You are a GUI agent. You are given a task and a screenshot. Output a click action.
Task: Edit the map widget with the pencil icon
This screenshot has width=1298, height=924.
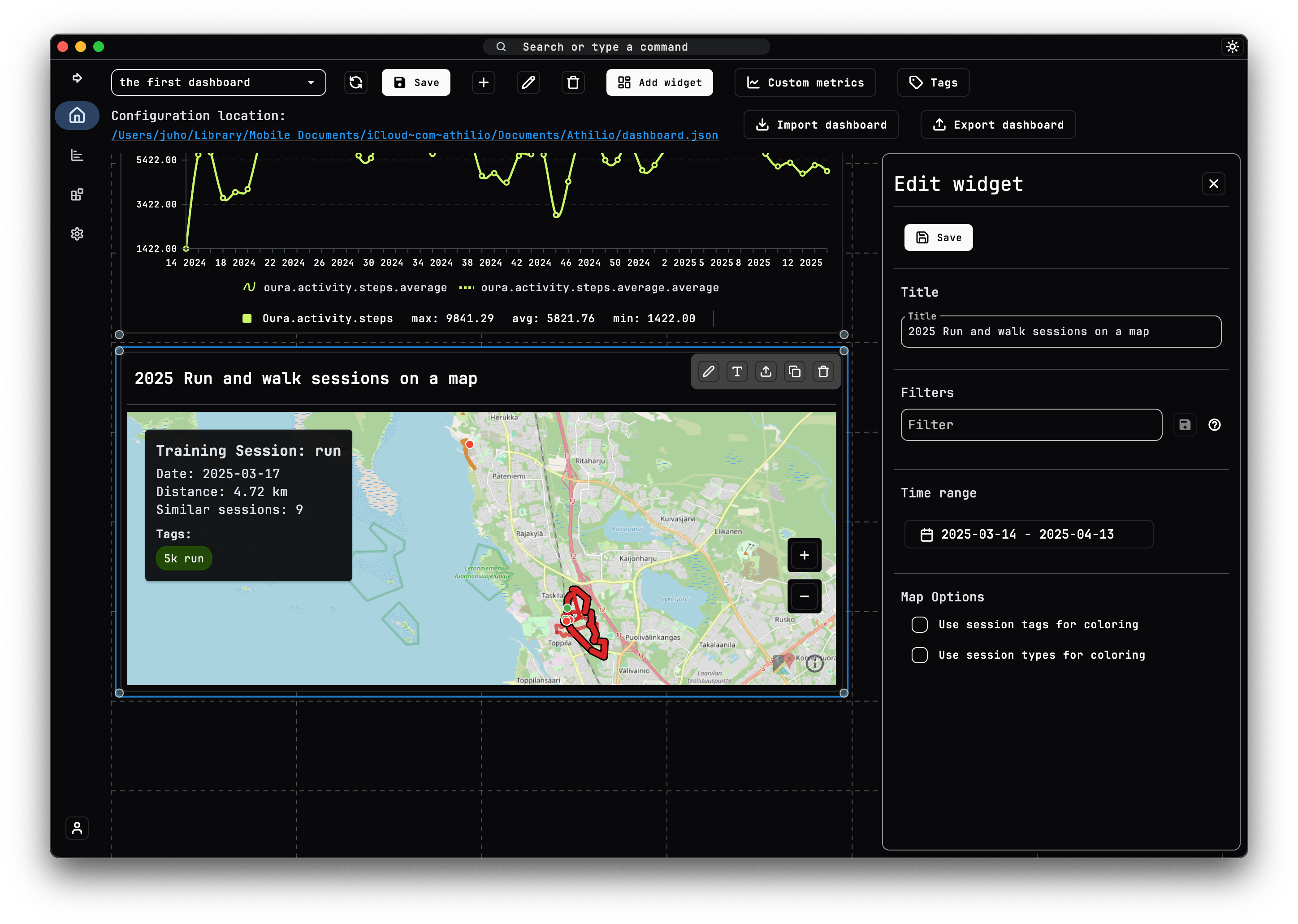point(709,371)
